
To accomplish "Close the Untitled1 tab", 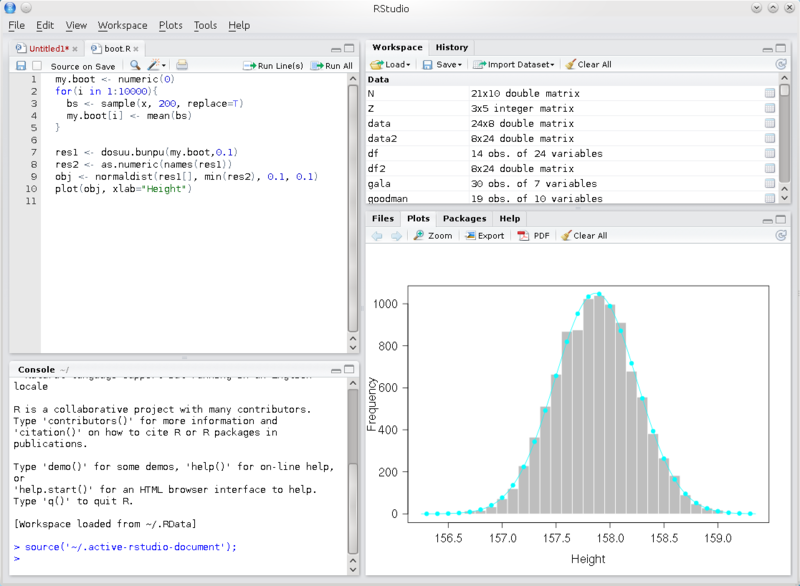I will coord(75,49).
